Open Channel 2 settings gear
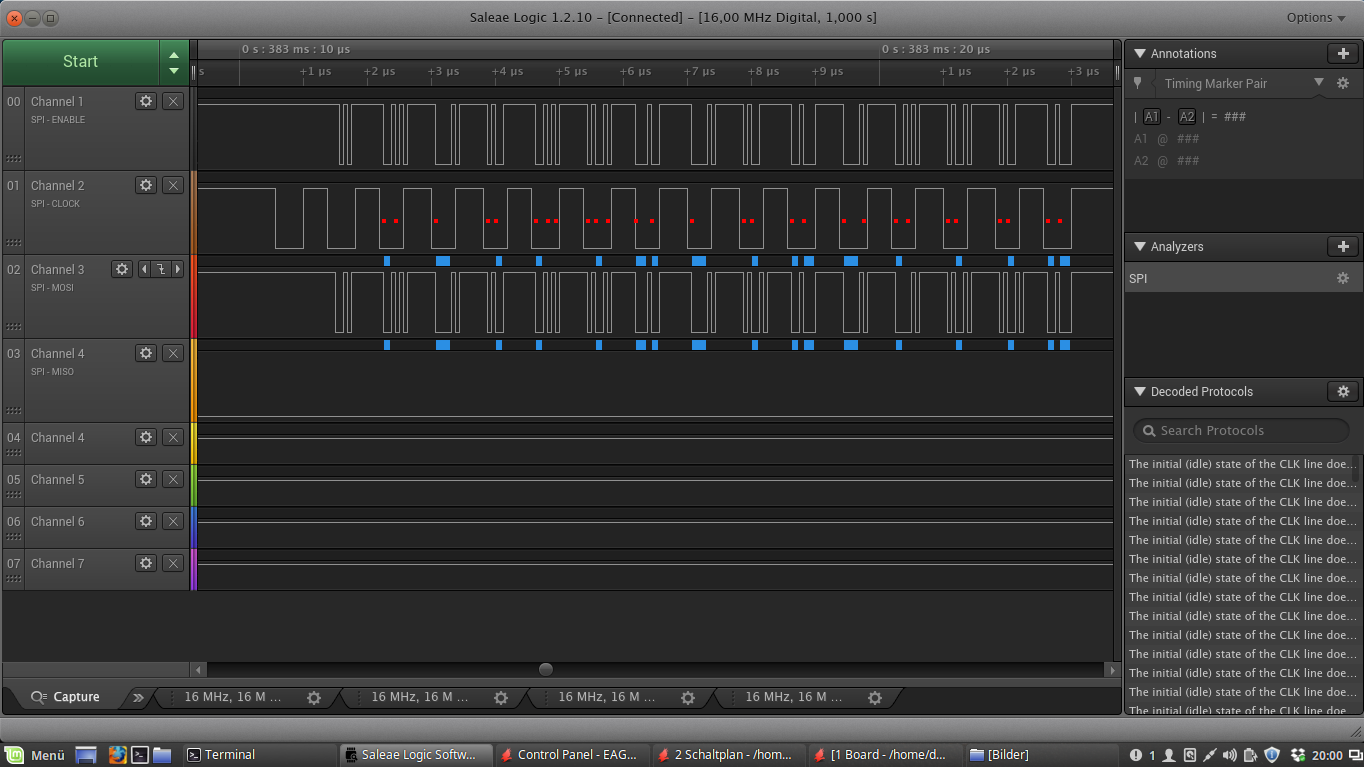1364x767 pixels. (x=146, y=185)
